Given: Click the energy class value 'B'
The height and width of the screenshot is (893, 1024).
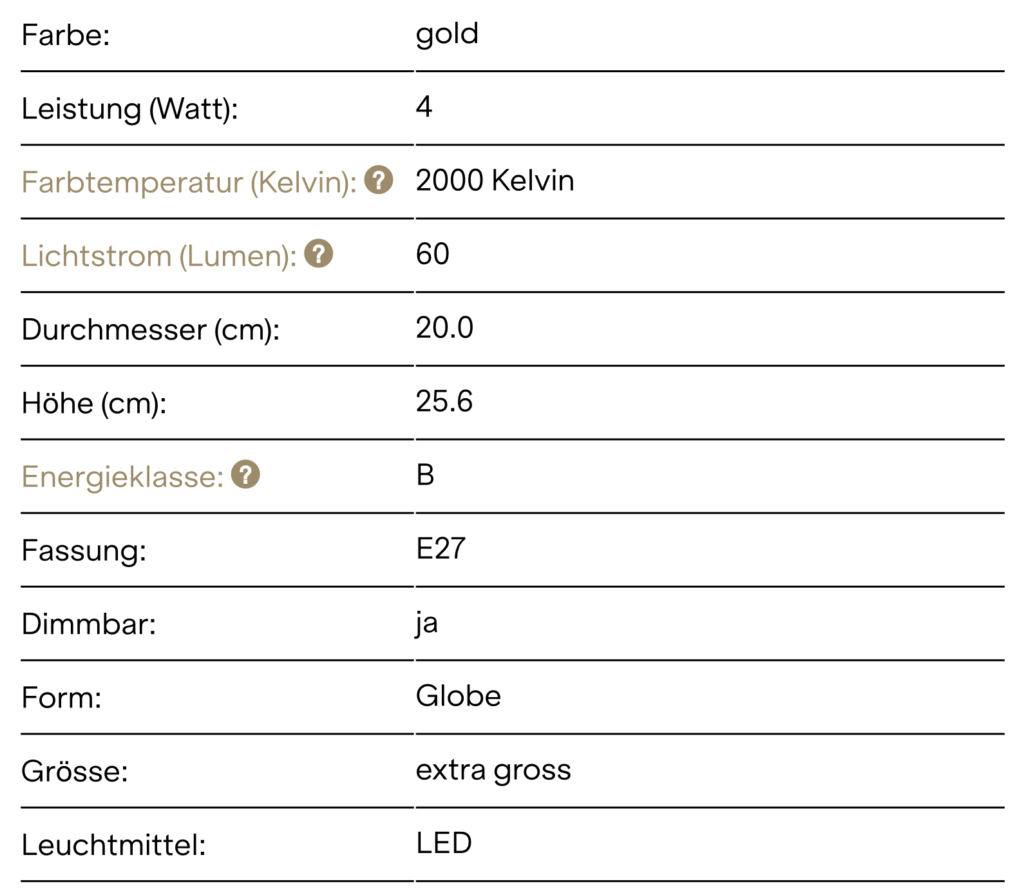Looking at the screenshot, I should 425,475.
